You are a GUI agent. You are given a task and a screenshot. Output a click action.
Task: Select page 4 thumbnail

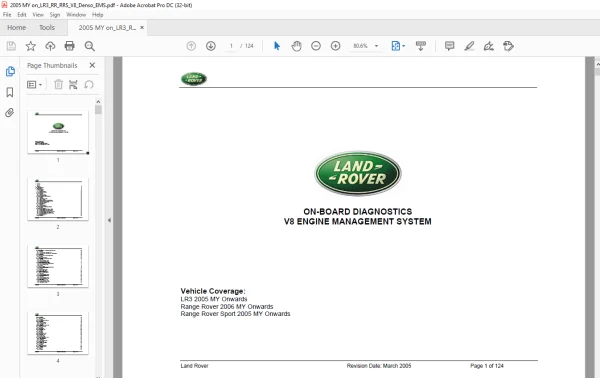coord(58,333)
